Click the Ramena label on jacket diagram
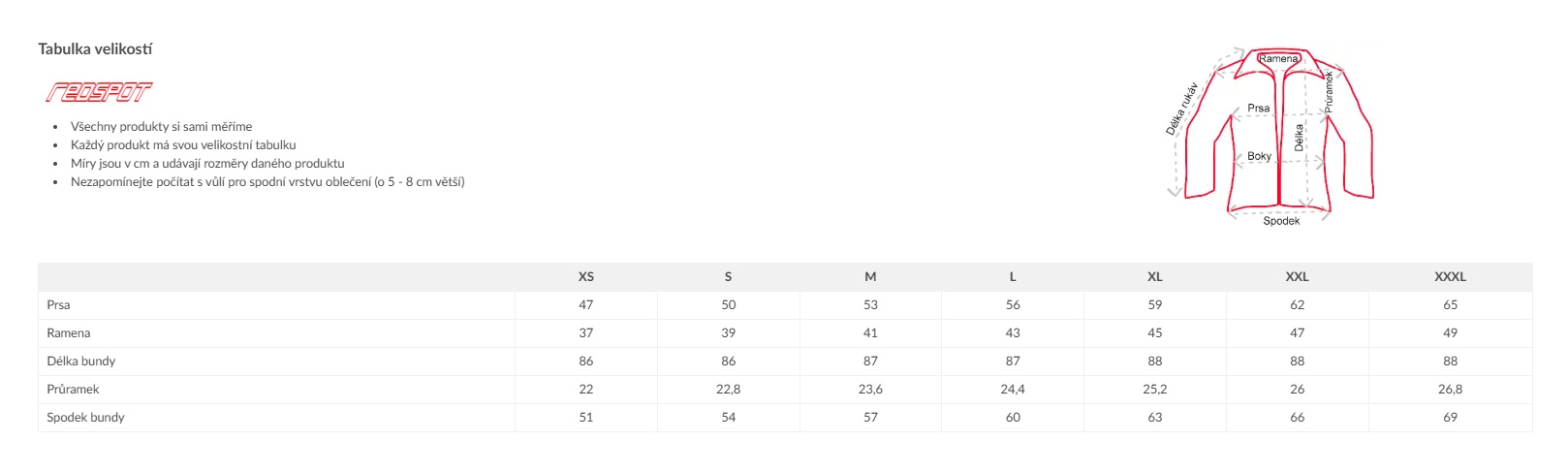1568x472 pixels. (x=1278, y=59)
